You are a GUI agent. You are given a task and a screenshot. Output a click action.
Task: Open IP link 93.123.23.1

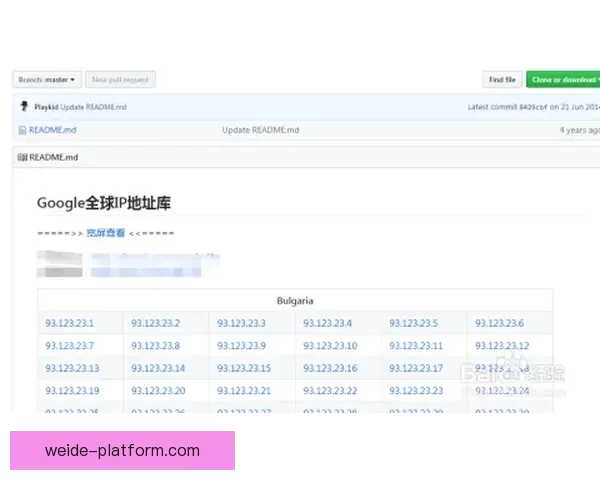(69, 323)
